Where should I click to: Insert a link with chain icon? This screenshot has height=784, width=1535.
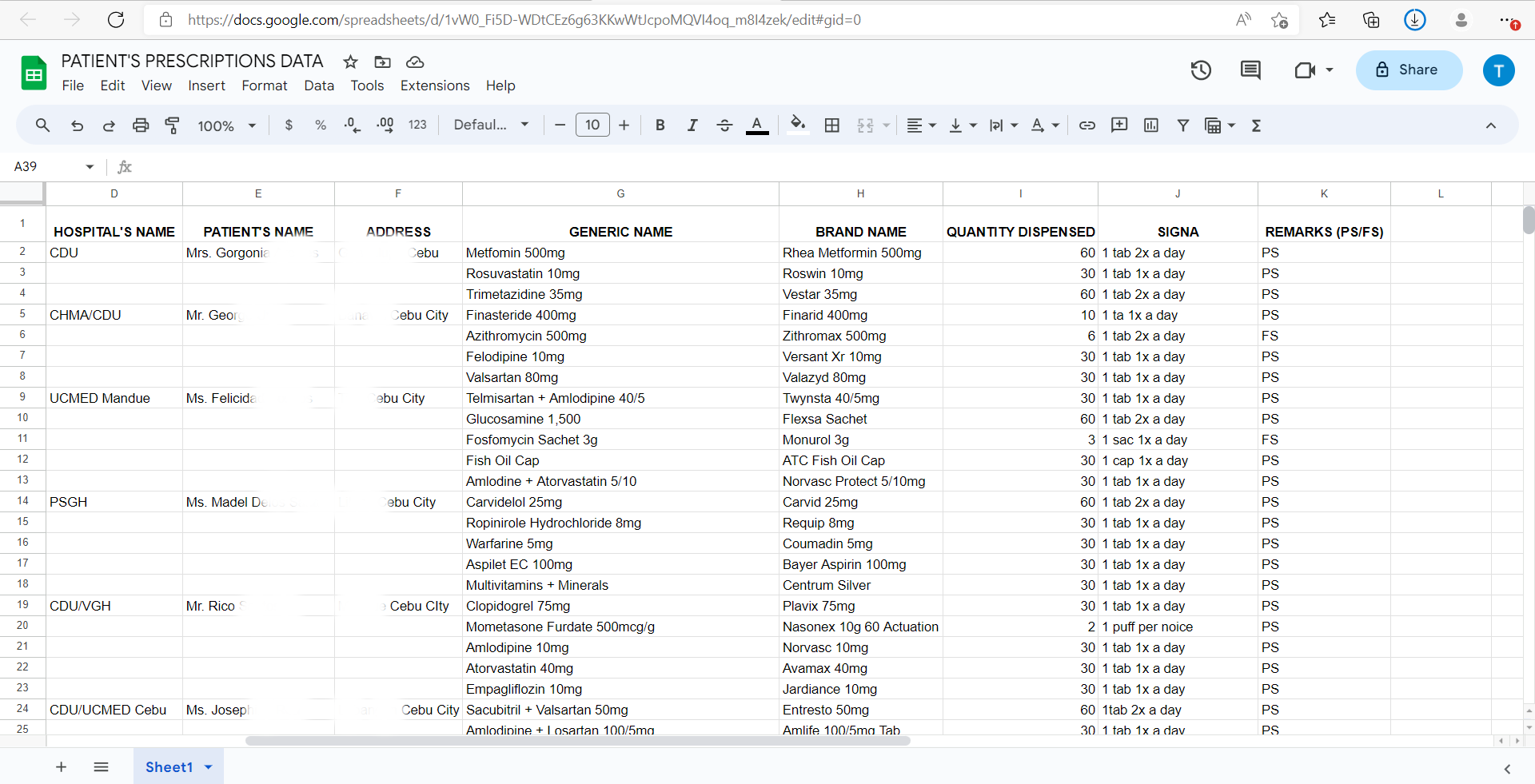pyautogui.click(x=1087, y=125)
